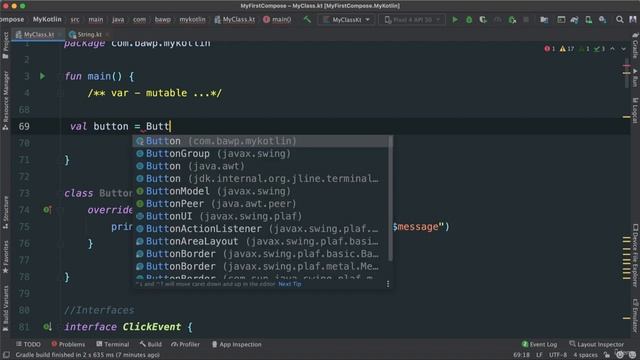The image size is (640, 360).
Task: Open the Event Log tool window
Action: (540, 344)
